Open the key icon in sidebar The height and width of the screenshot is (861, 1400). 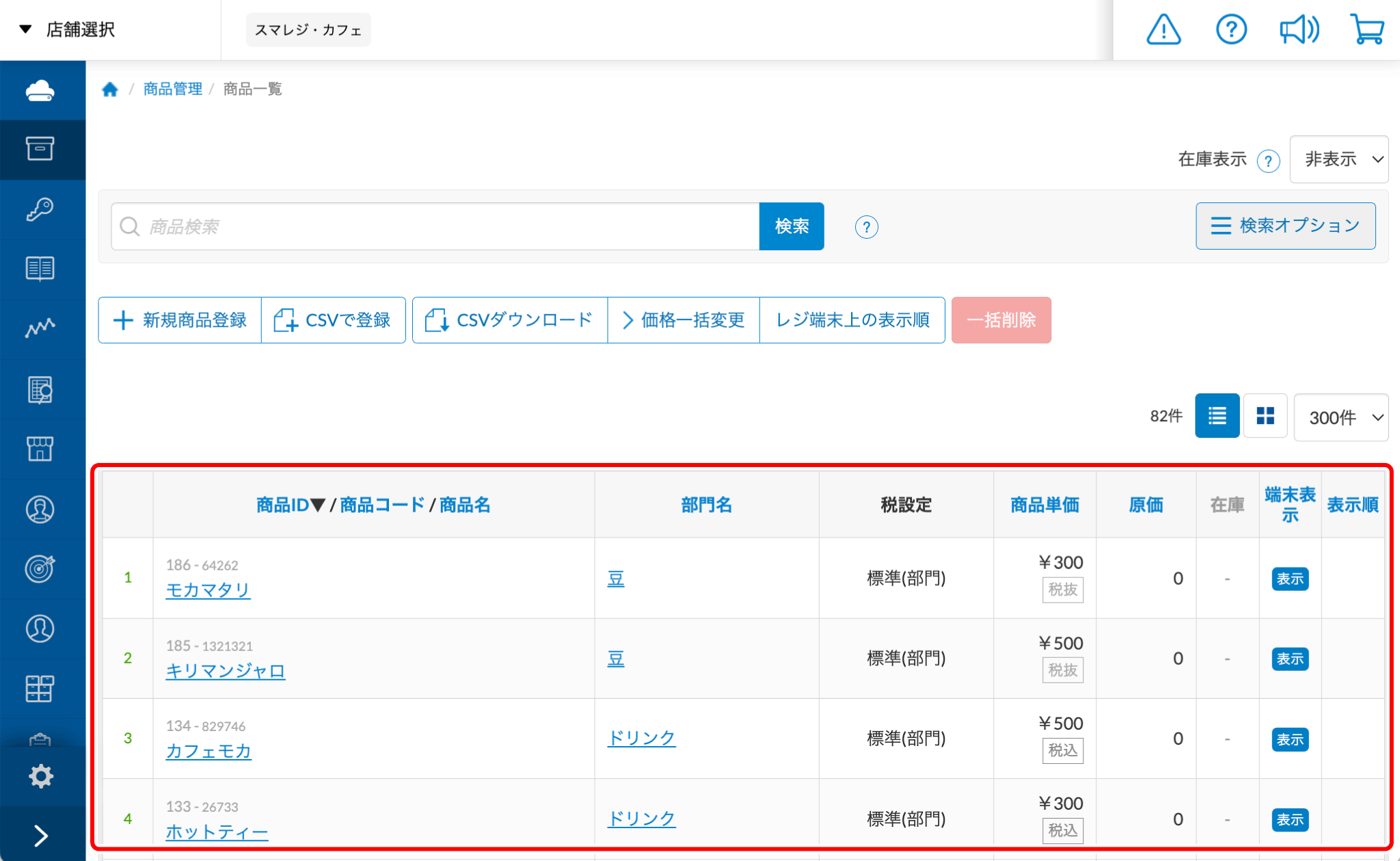click(x=40, y=209)
